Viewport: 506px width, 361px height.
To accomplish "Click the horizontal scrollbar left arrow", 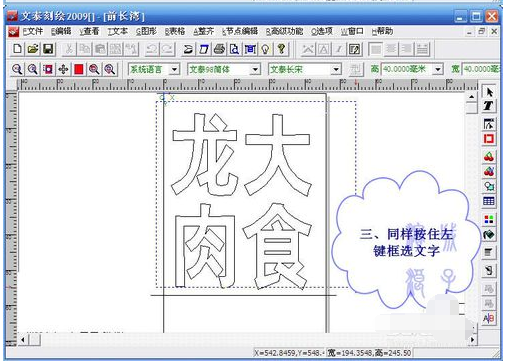I will 23,340.
